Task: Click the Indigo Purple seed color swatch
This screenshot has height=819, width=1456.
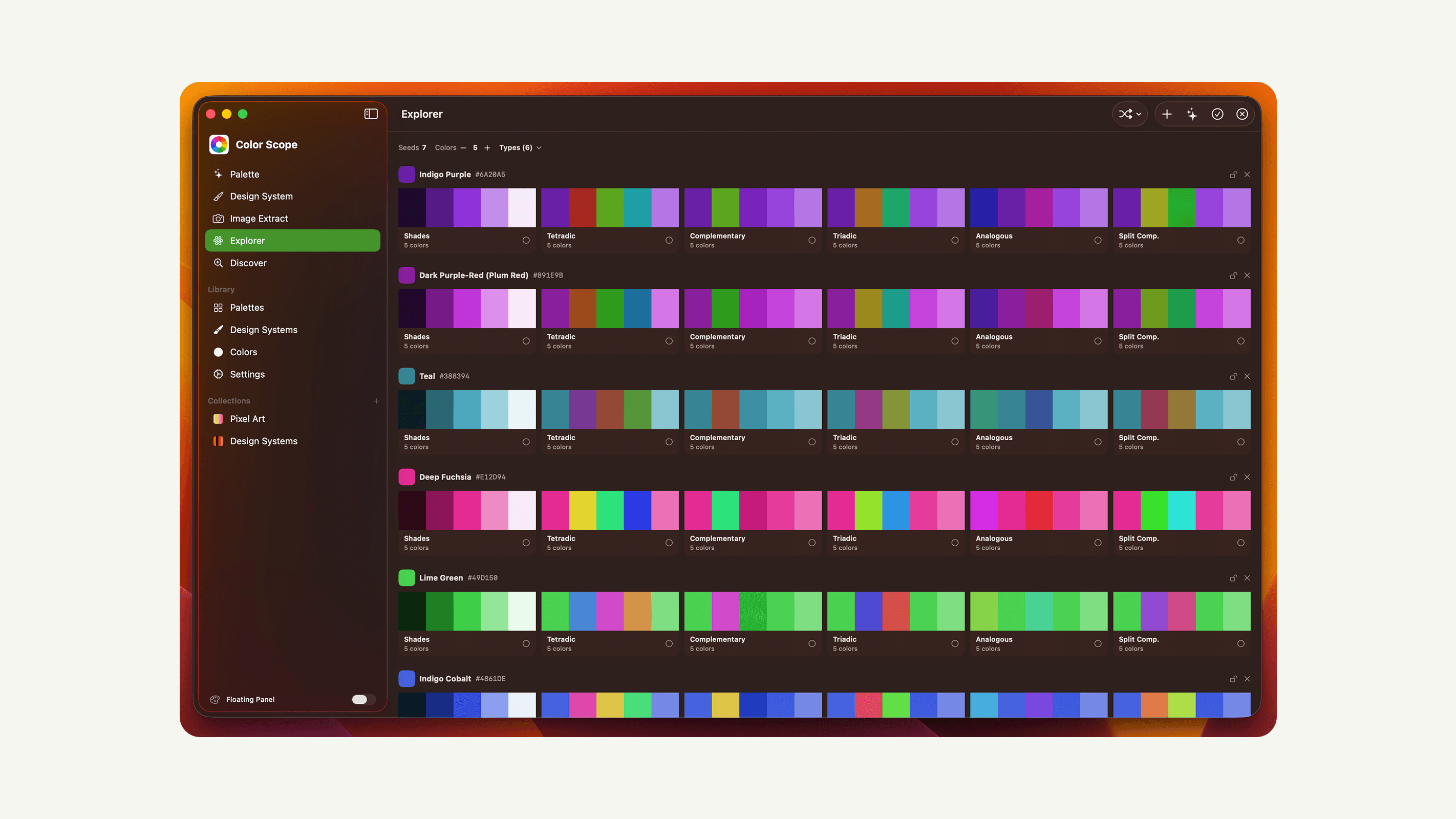Action: (406, 174)
